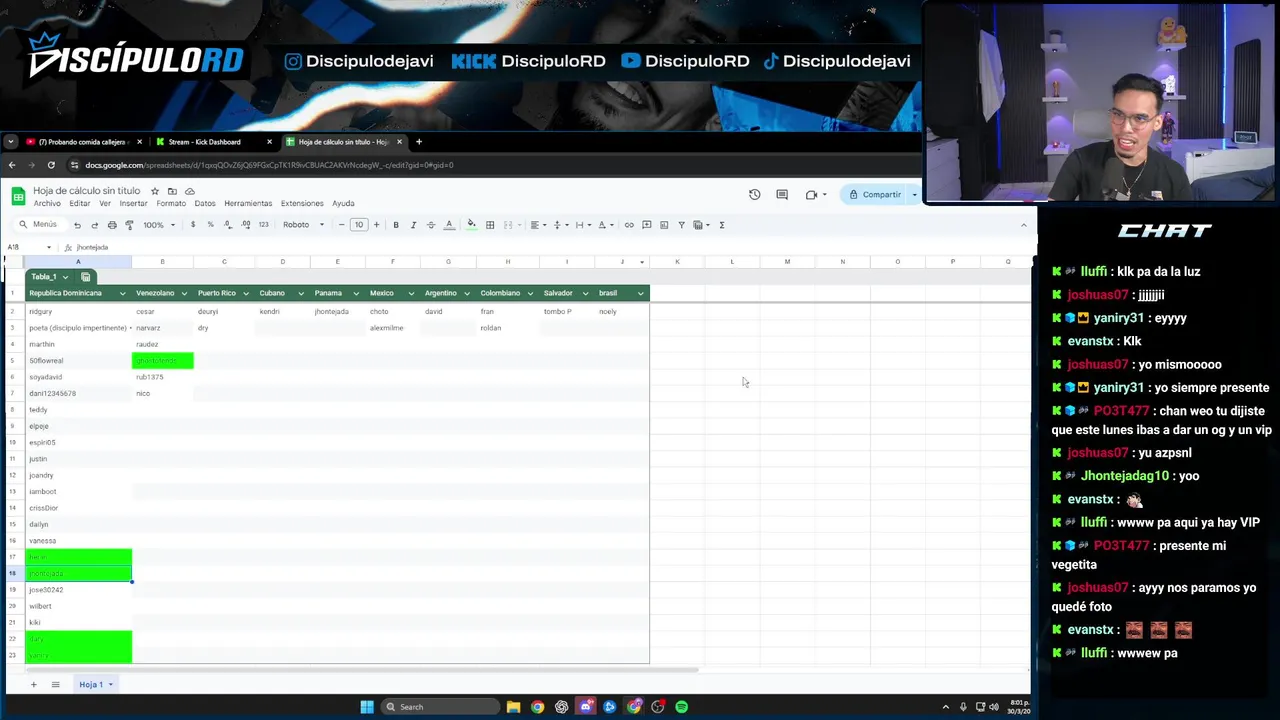Screen dimensions: 1280x720
Task: Add a new sheet with plus
Action: pos(33,685)
